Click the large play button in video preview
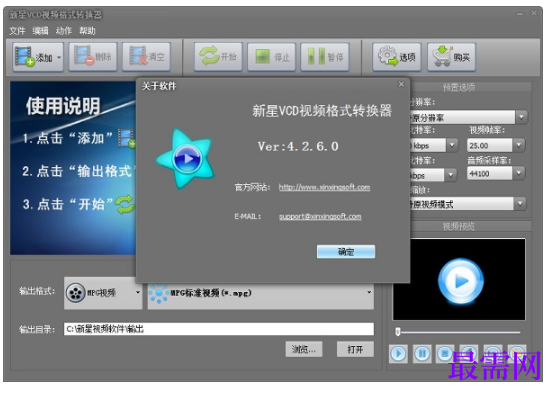 (461, 281)
